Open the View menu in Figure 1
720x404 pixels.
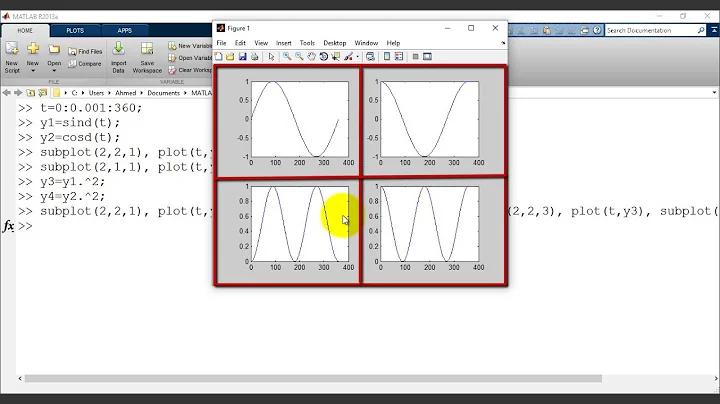261,43
